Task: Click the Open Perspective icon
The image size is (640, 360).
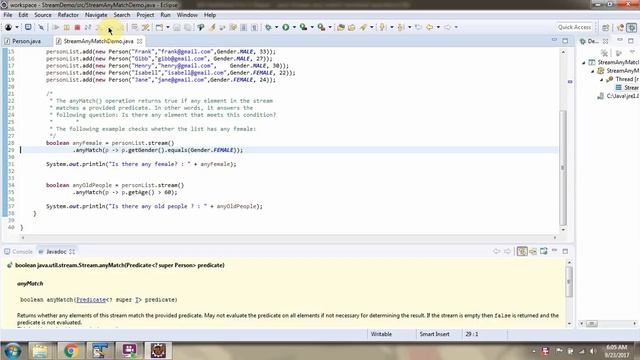Action: 606,27
